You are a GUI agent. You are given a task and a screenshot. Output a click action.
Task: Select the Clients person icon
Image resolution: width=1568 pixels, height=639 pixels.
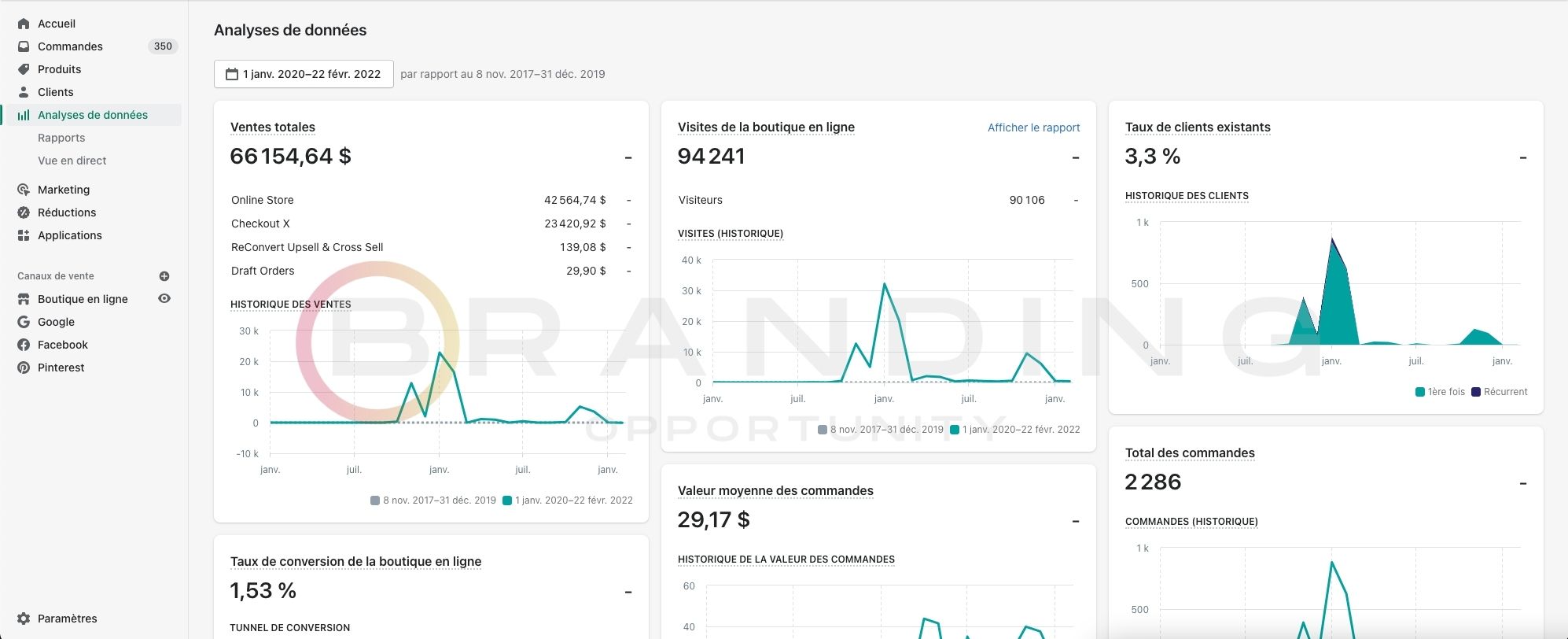[24, 92]
